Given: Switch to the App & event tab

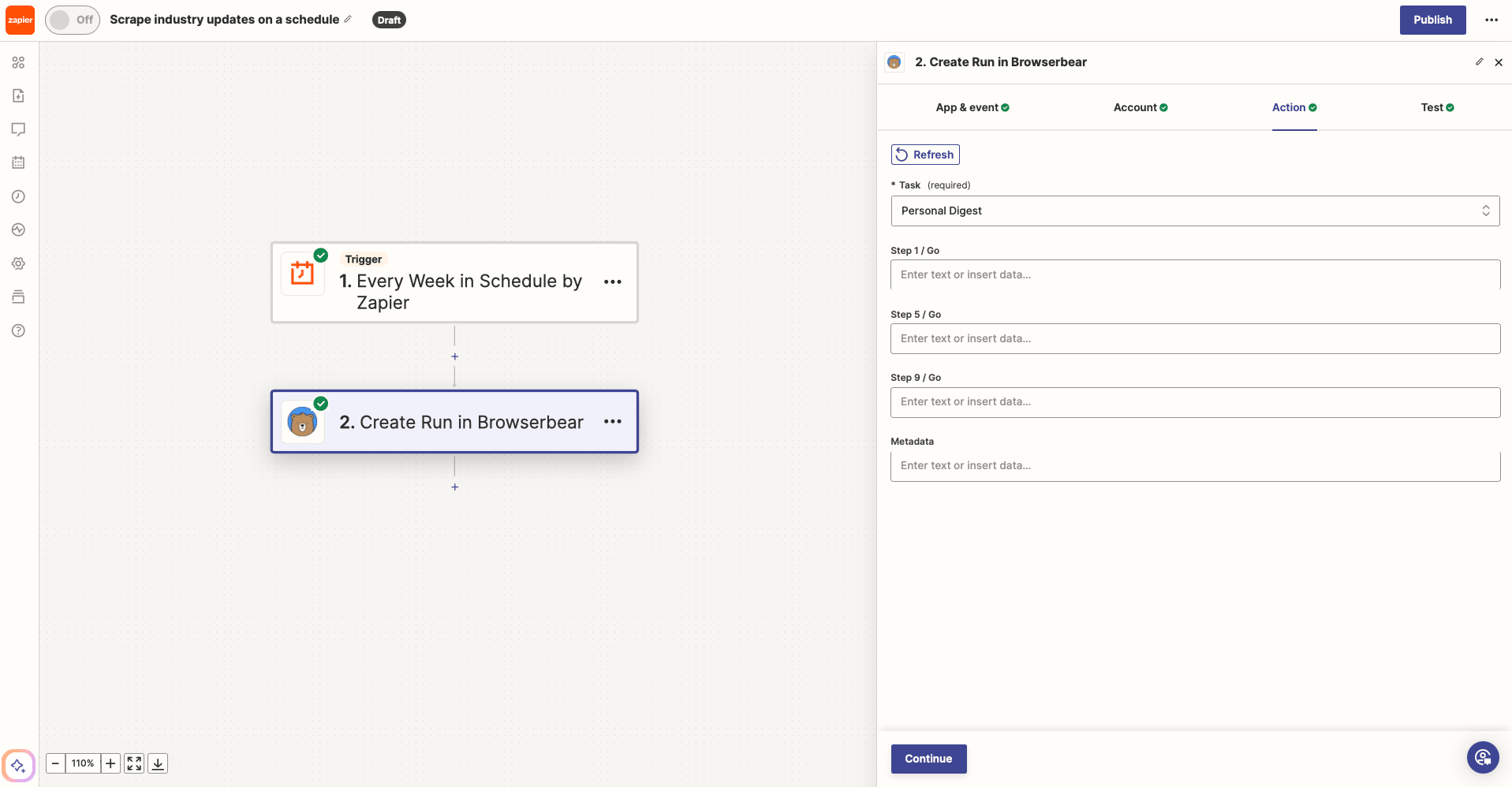Looking at the screenshot, I should click(x=973, y=107).
